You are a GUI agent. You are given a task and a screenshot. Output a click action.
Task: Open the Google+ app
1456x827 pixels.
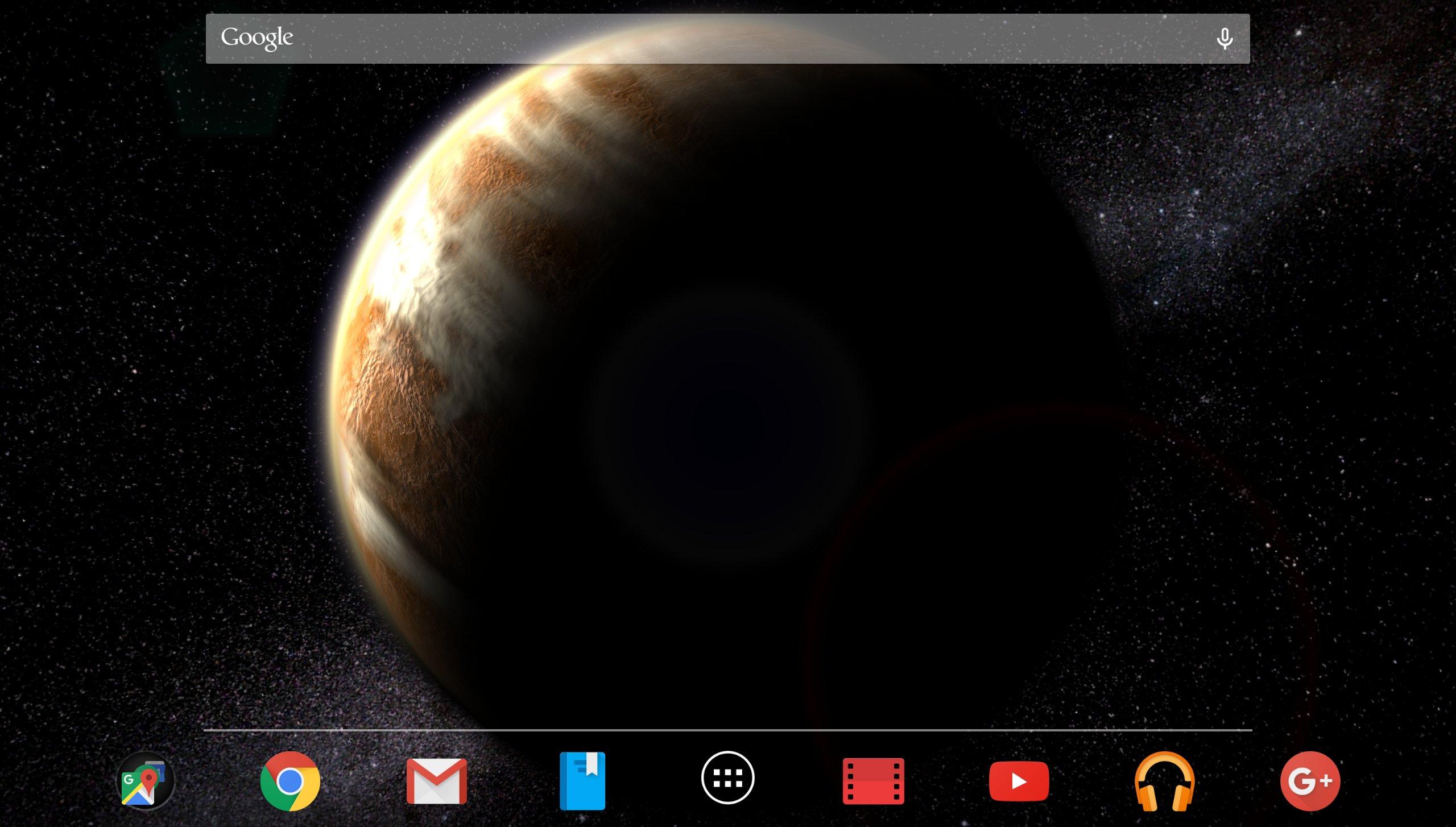tap(1310, 781)
